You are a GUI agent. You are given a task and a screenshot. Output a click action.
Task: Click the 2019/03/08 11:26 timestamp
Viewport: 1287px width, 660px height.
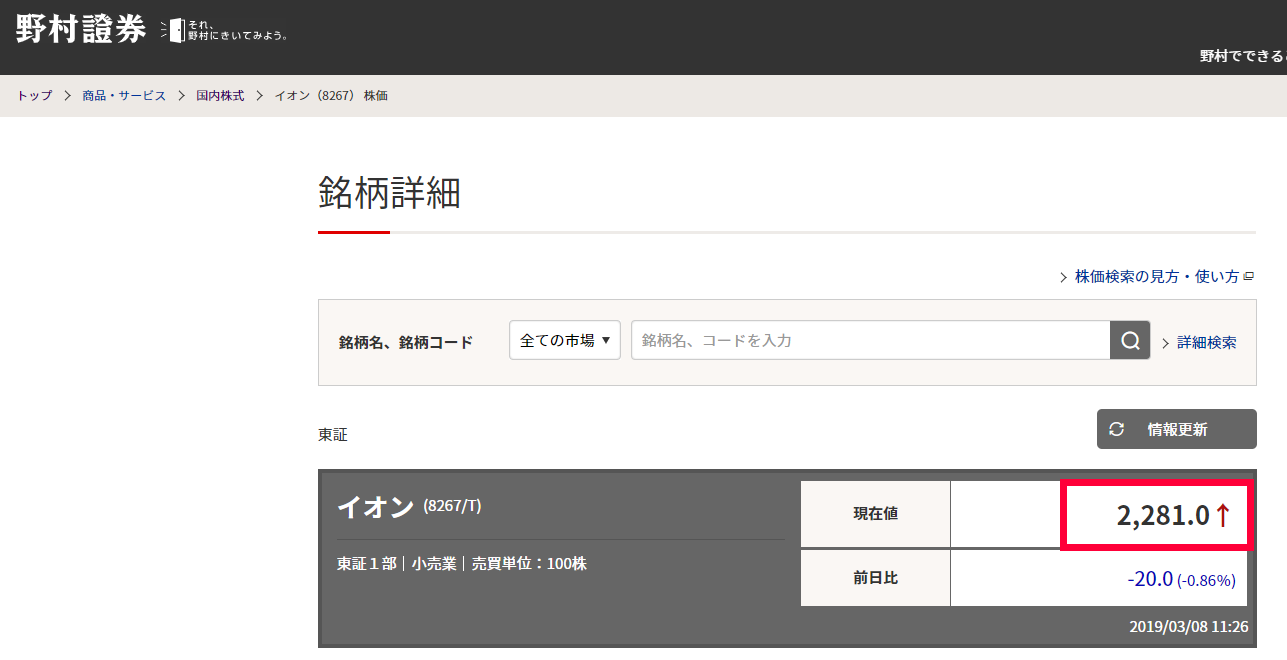tap(1188, 627)
